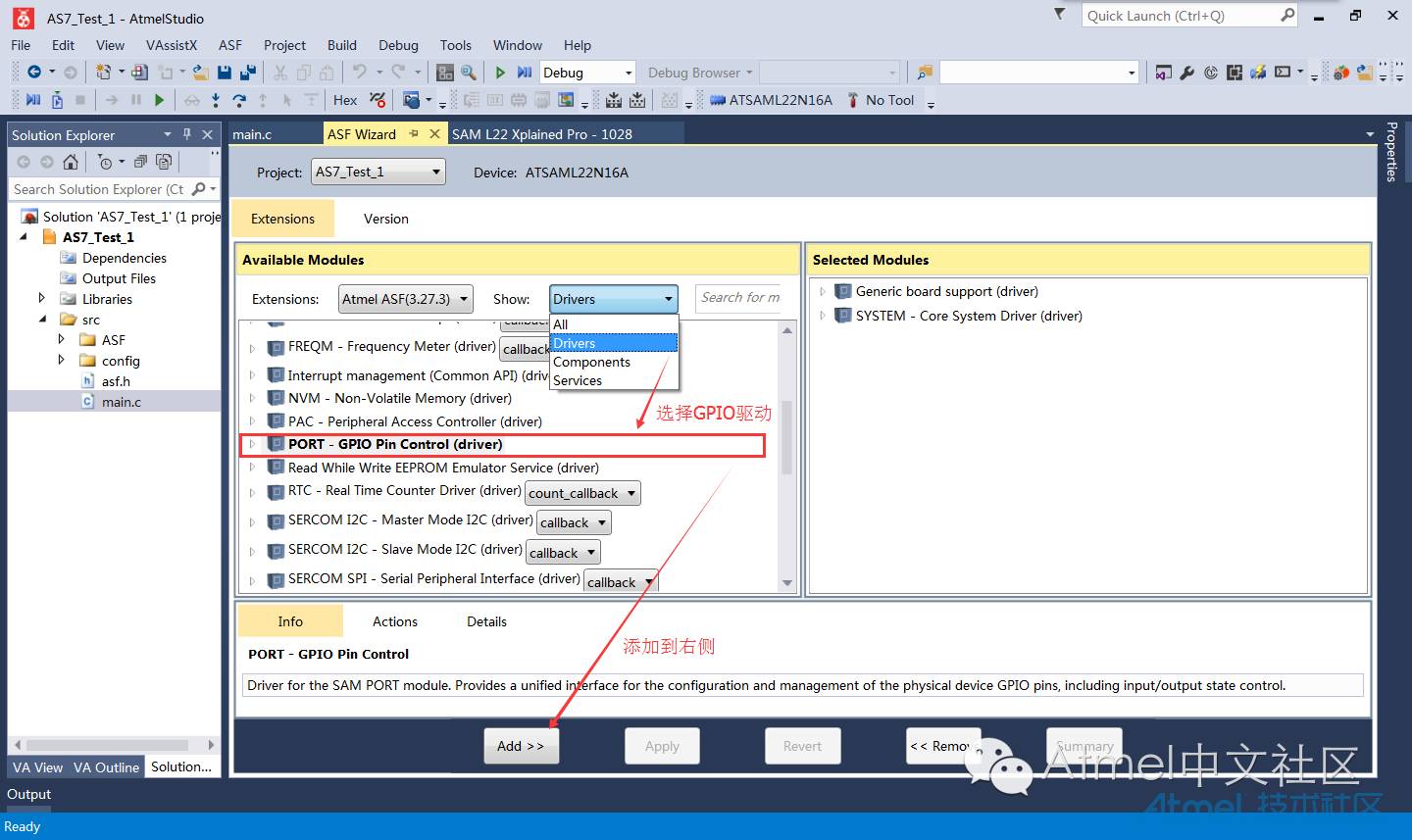Open the solution configuration Debug dropdown
This screenshot has height=840, width=1412.
[x=589, y=73]
